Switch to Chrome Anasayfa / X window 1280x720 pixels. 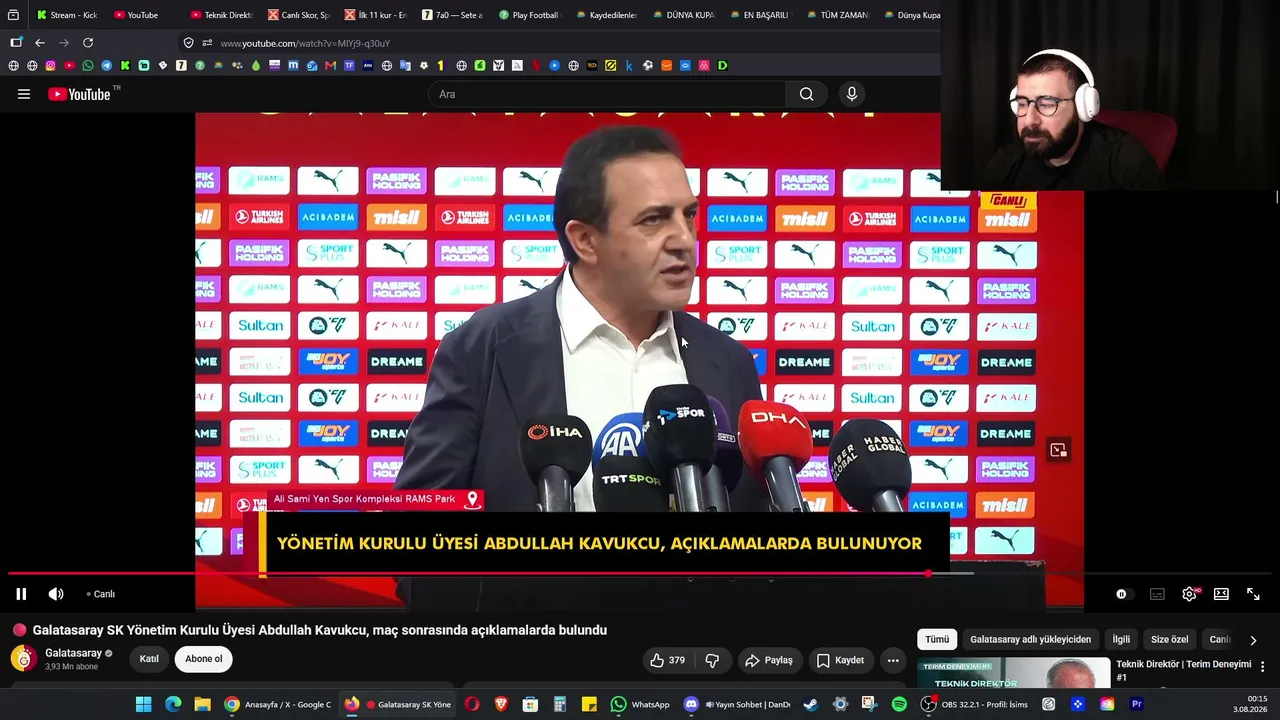[278, 704]
